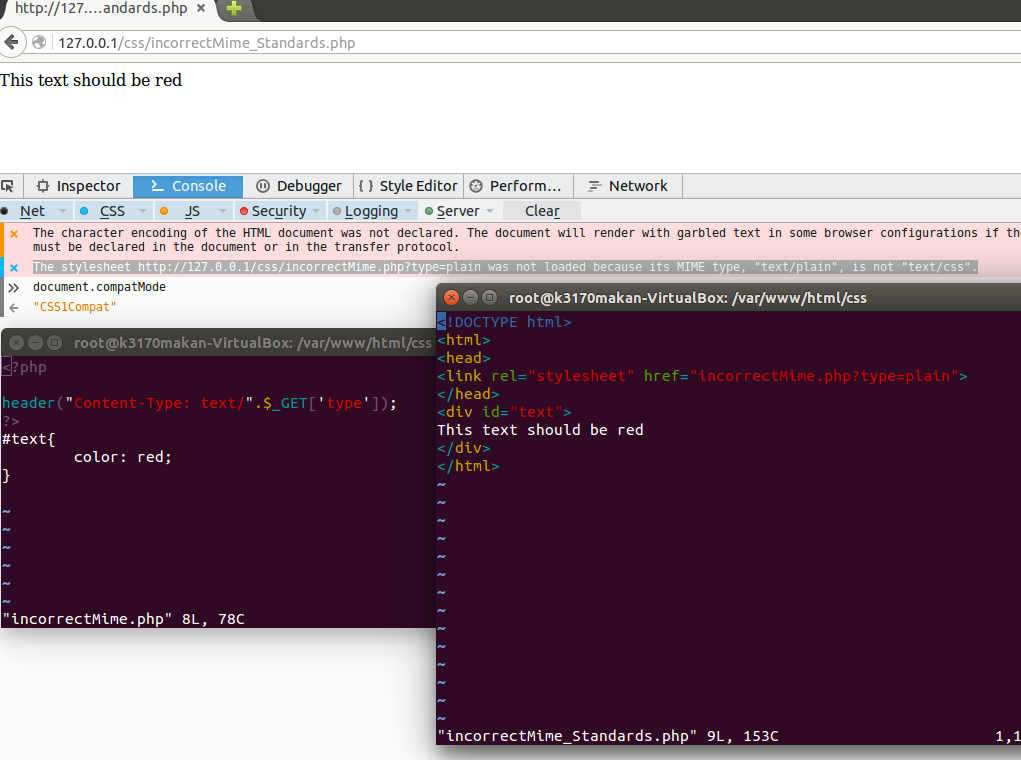Expand the Logging filter dropdown

click(407, 211)
